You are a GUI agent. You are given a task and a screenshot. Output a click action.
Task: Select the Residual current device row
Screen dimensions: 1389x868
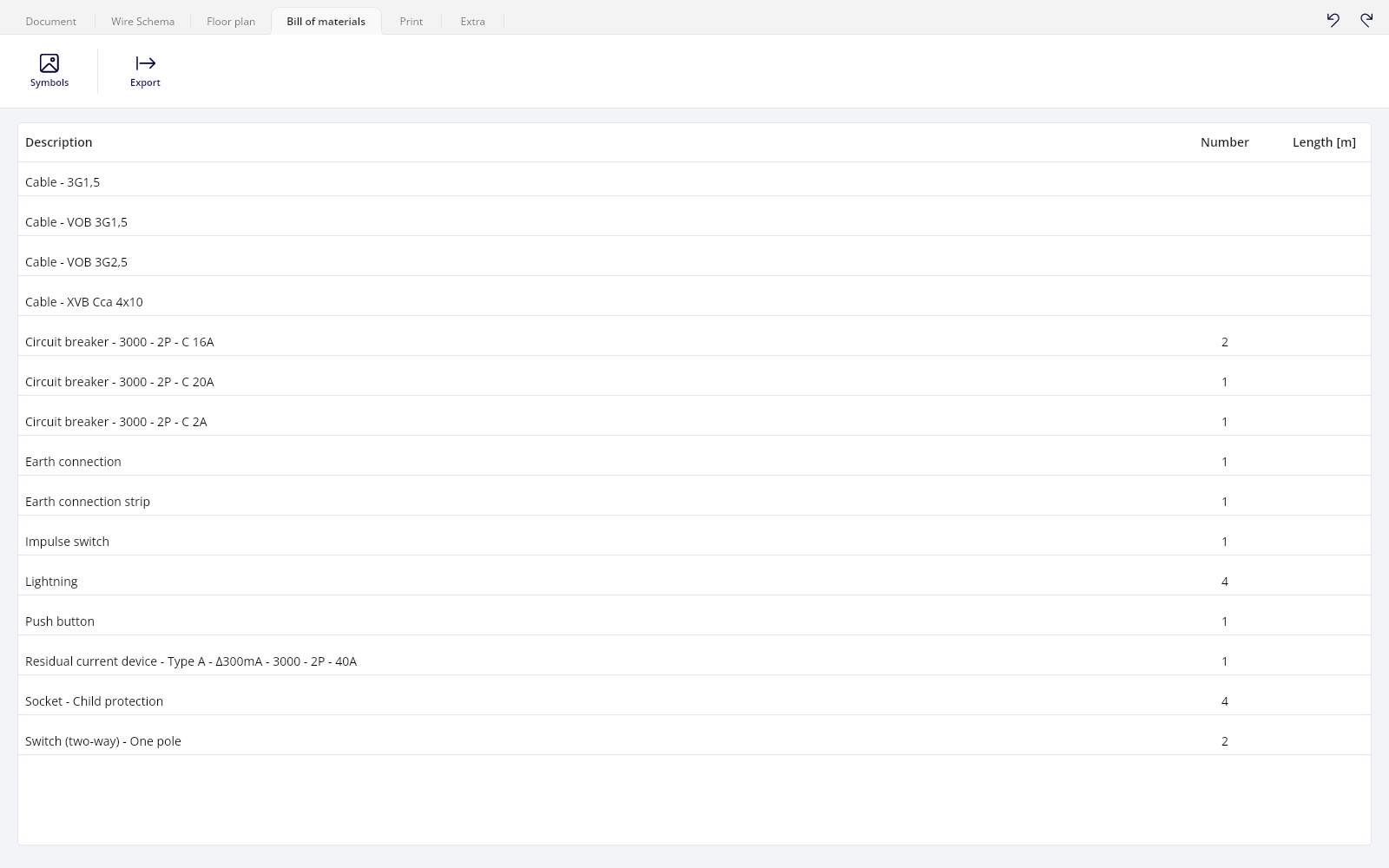(694, 655)
